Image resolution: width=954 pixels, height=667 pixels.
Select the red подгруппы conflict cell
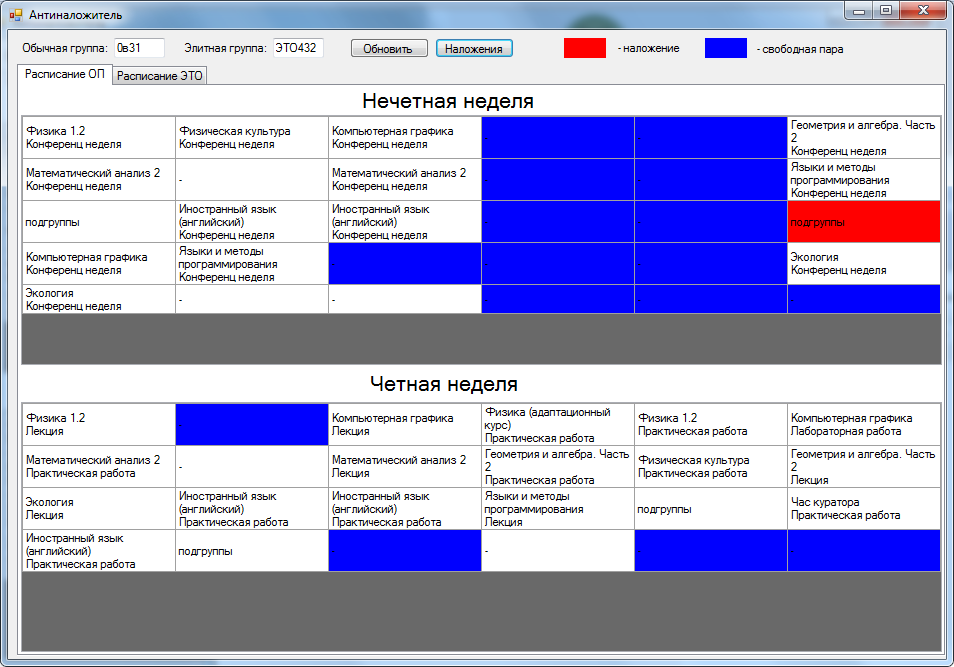(864, 222)
